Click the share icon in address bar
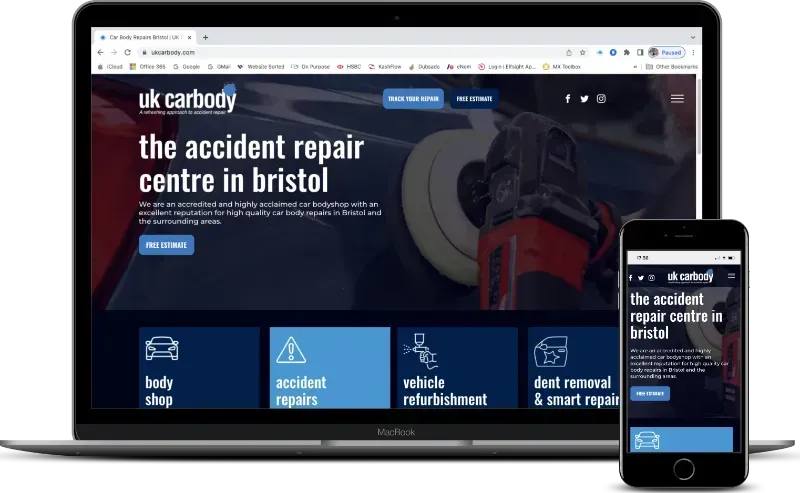800x493 pixels. coord(569,52)
